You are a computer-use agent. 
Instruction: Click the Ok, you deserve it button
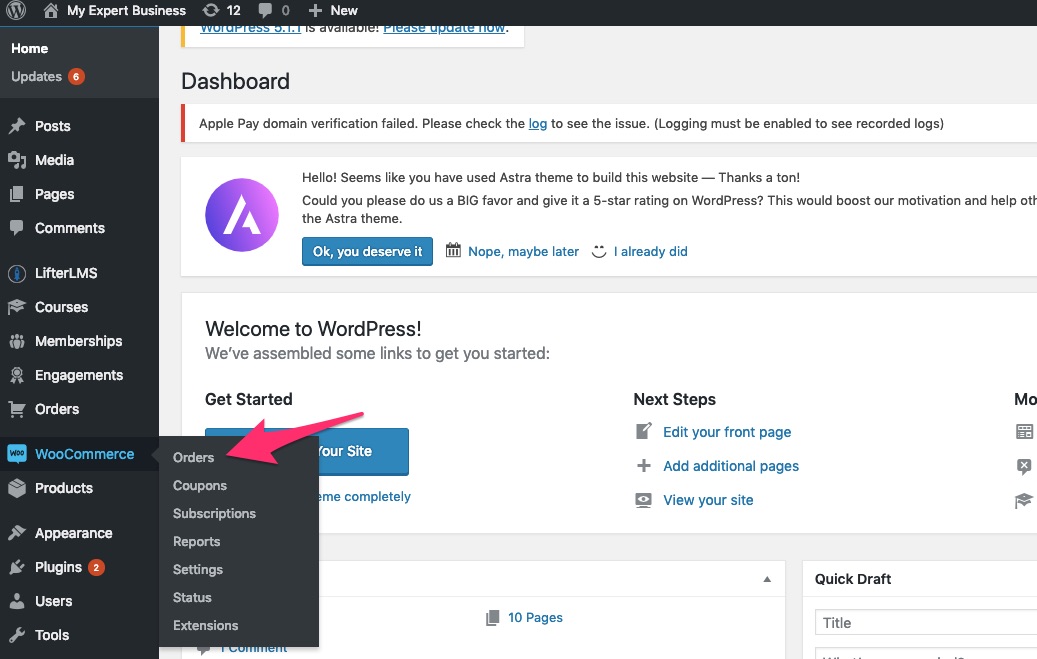tap(367, 251)
